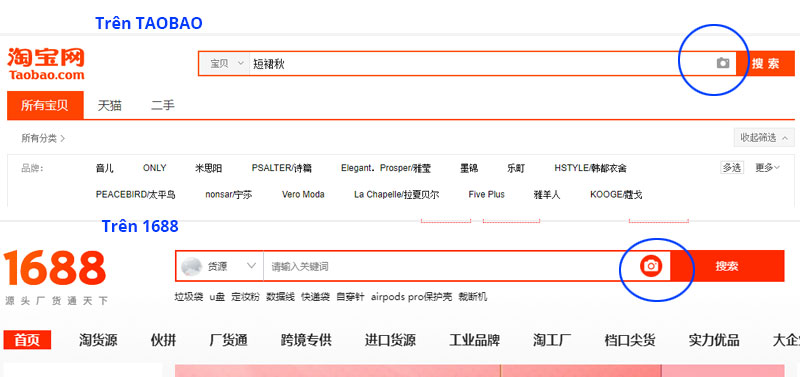The width and height of the screenshot is (800, 377).
Task: Click hot keyword 垃圾袋
Action: 189,296
